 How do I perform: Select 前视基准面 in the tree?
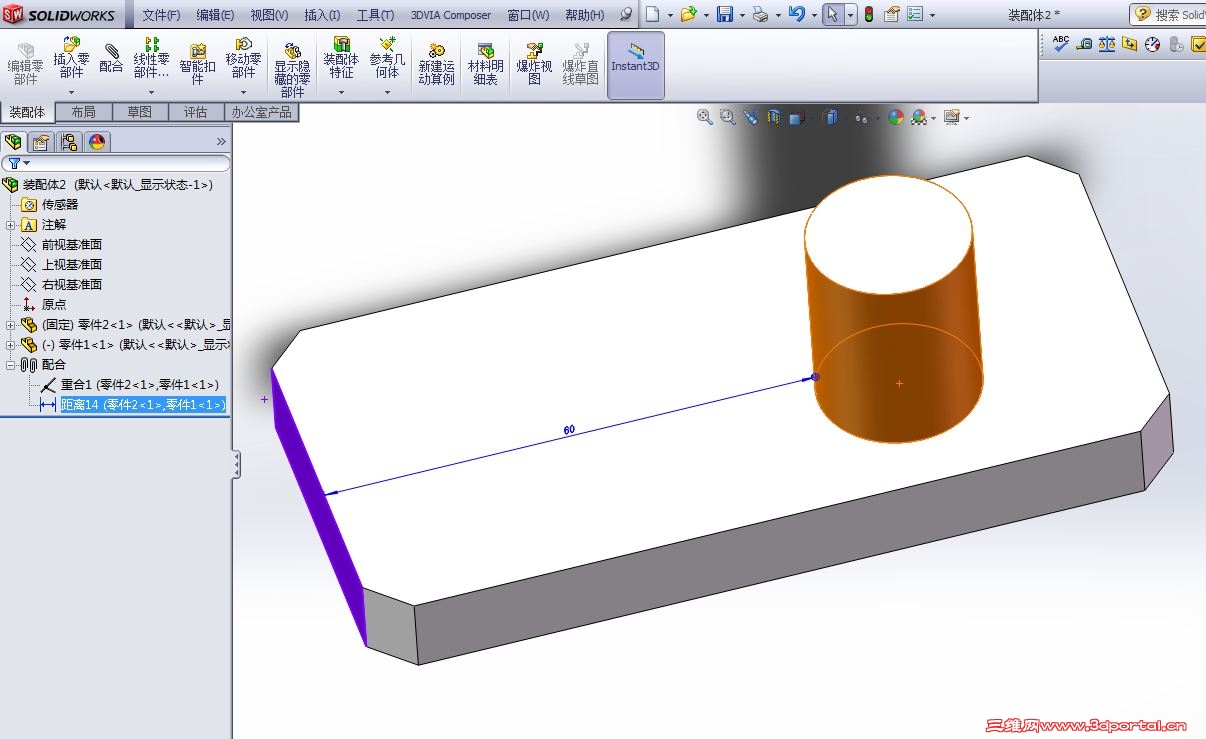pos(71,245)
